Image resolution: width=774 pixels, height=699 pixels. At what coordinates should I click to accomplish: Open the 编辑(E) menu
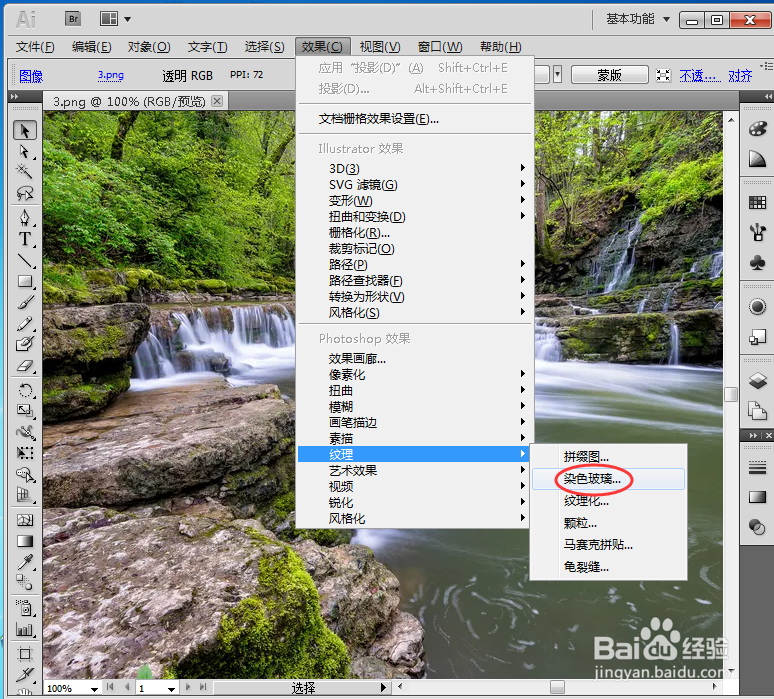tap(91, 47)
